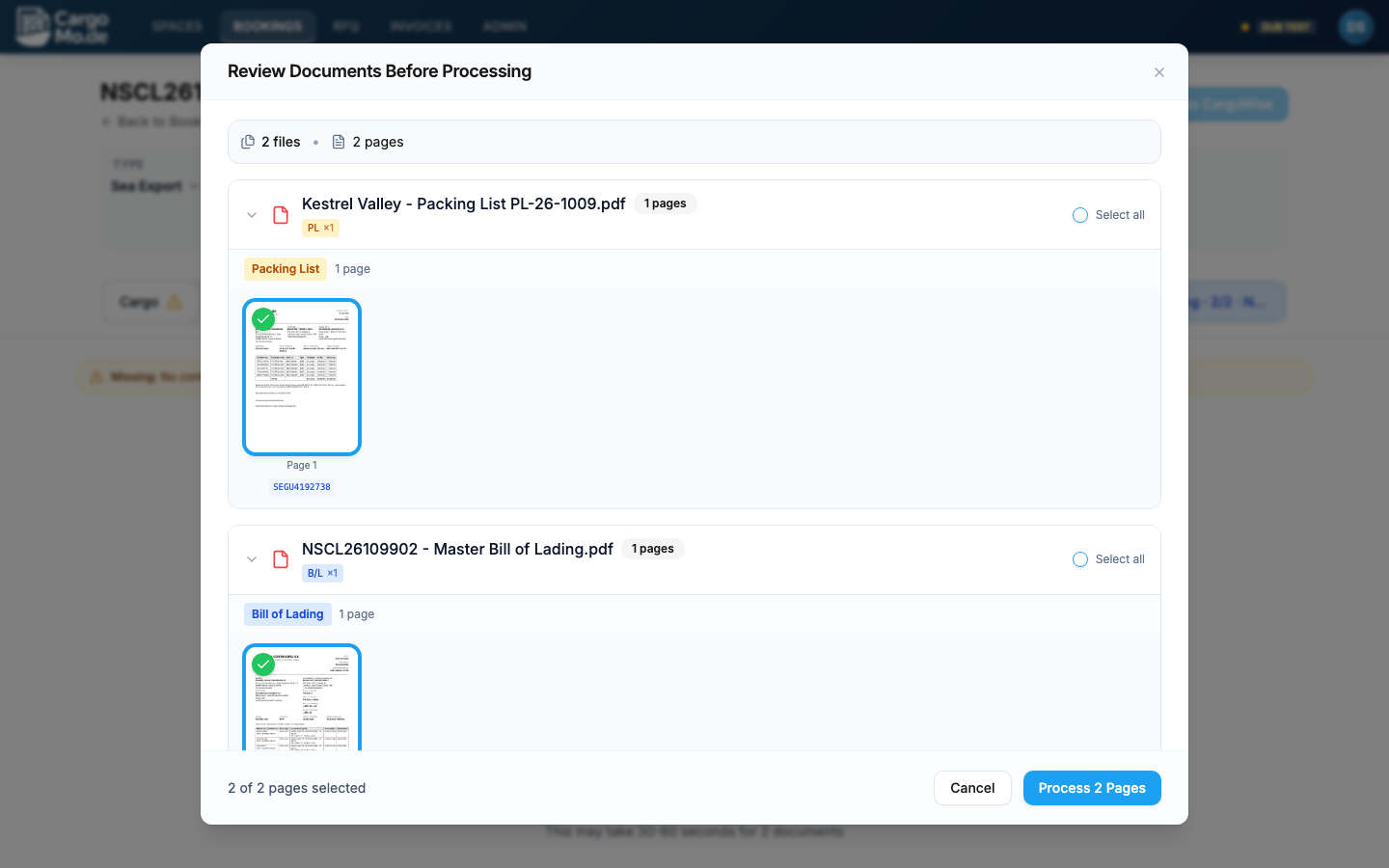This screenshot has width=1389, height=868.
Task: Open the Admin tab in background navigation
Action: 504,26
